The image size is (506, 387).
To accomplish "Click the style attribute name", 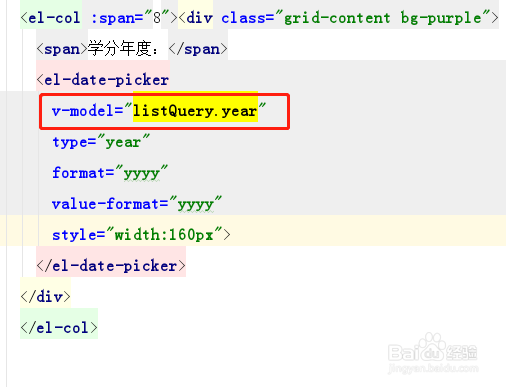I will [74, 235].
